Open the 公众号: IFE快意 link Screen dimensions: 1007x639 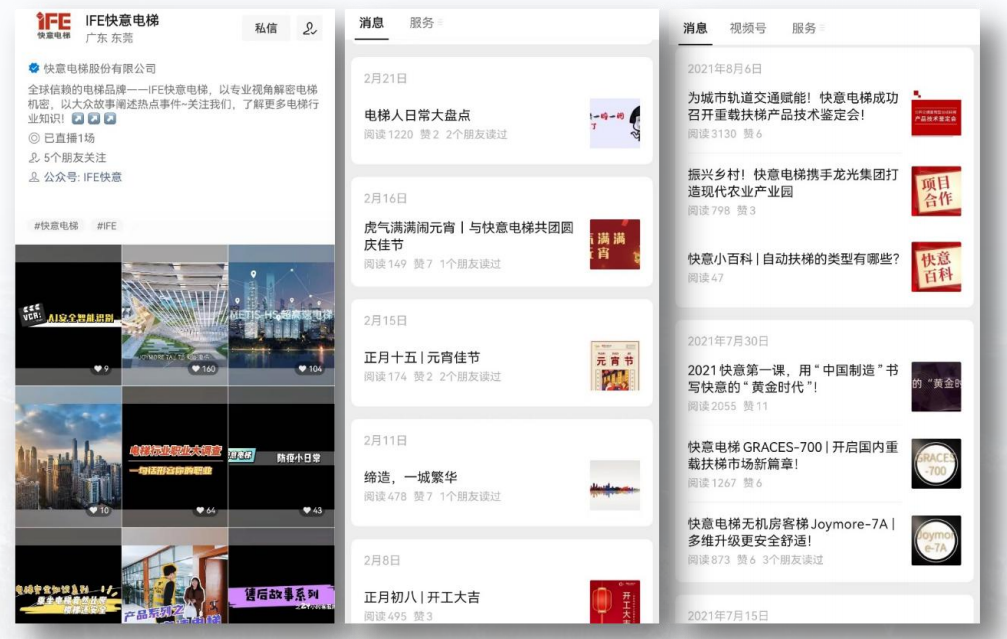coord(82,177)
